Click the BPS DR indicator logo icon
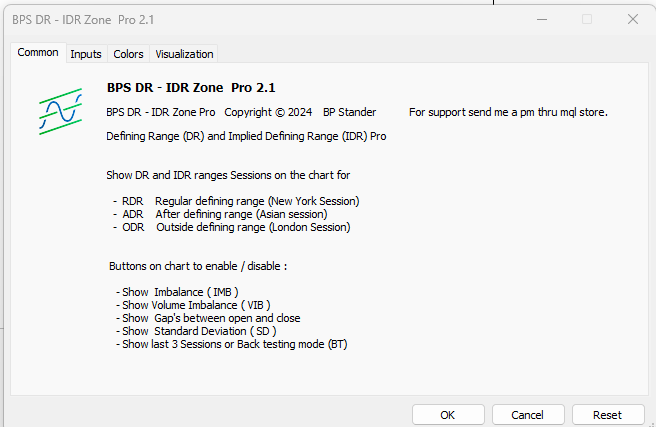Screen dimensions: 656x427 (59, 112)
